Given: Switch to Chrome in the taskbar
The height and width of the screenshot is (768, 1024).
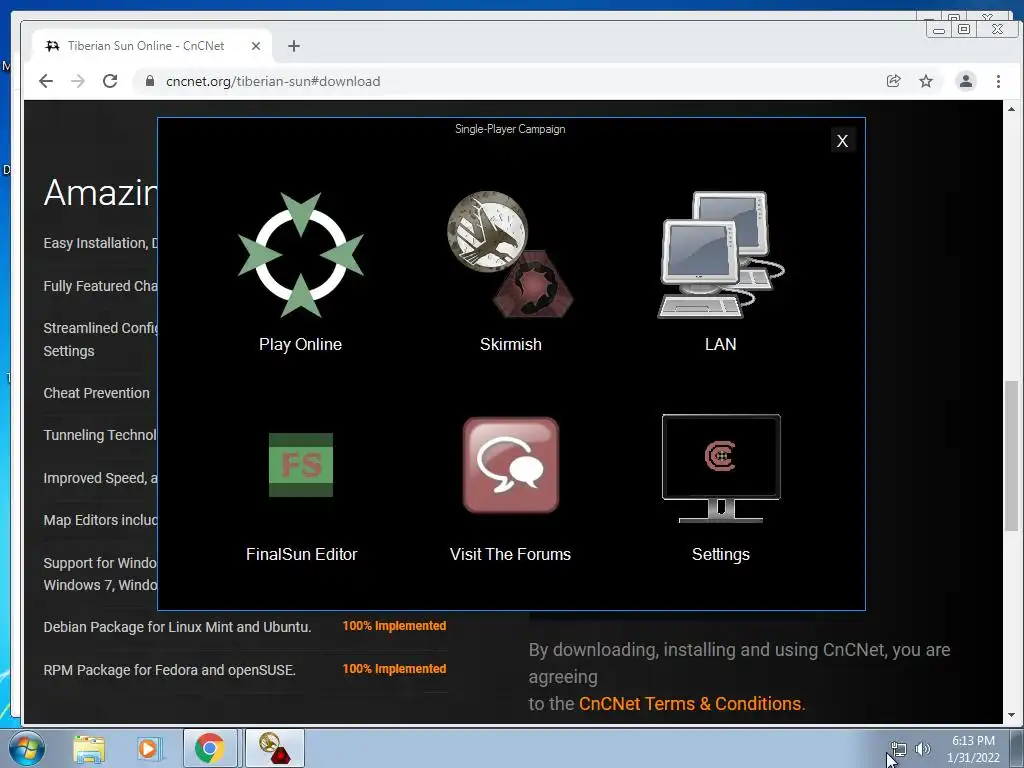Looking at the screenshot, I should [210, 748].
